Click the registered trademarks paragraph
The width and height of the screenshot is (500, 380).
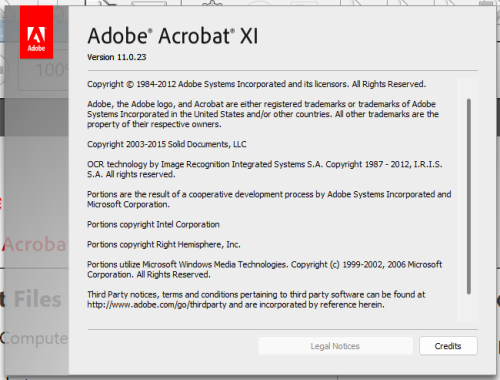pyautogui.click(x=263, y=114)
